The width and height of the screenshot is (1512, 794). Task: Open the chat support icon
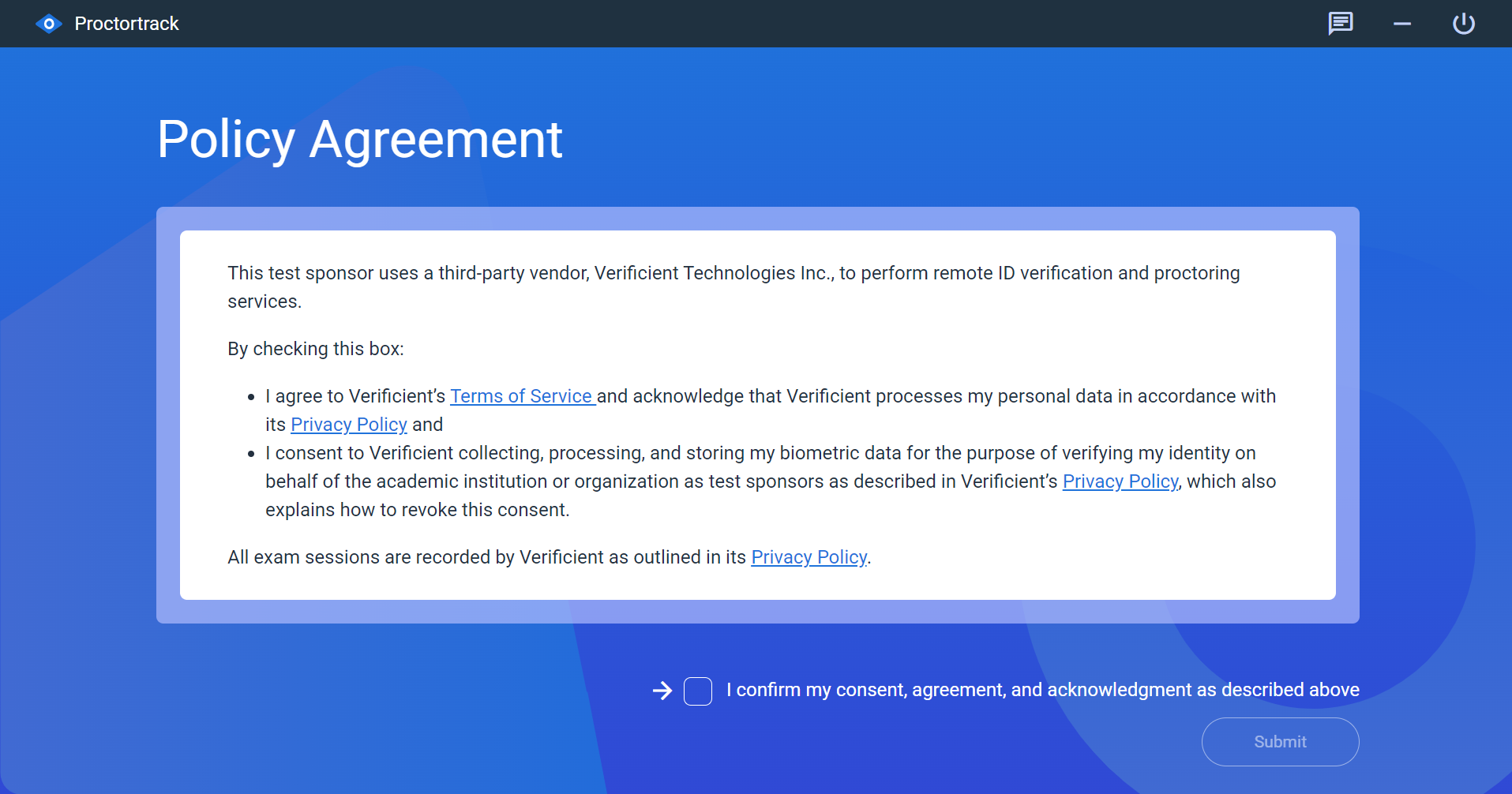click(1341, 24)
